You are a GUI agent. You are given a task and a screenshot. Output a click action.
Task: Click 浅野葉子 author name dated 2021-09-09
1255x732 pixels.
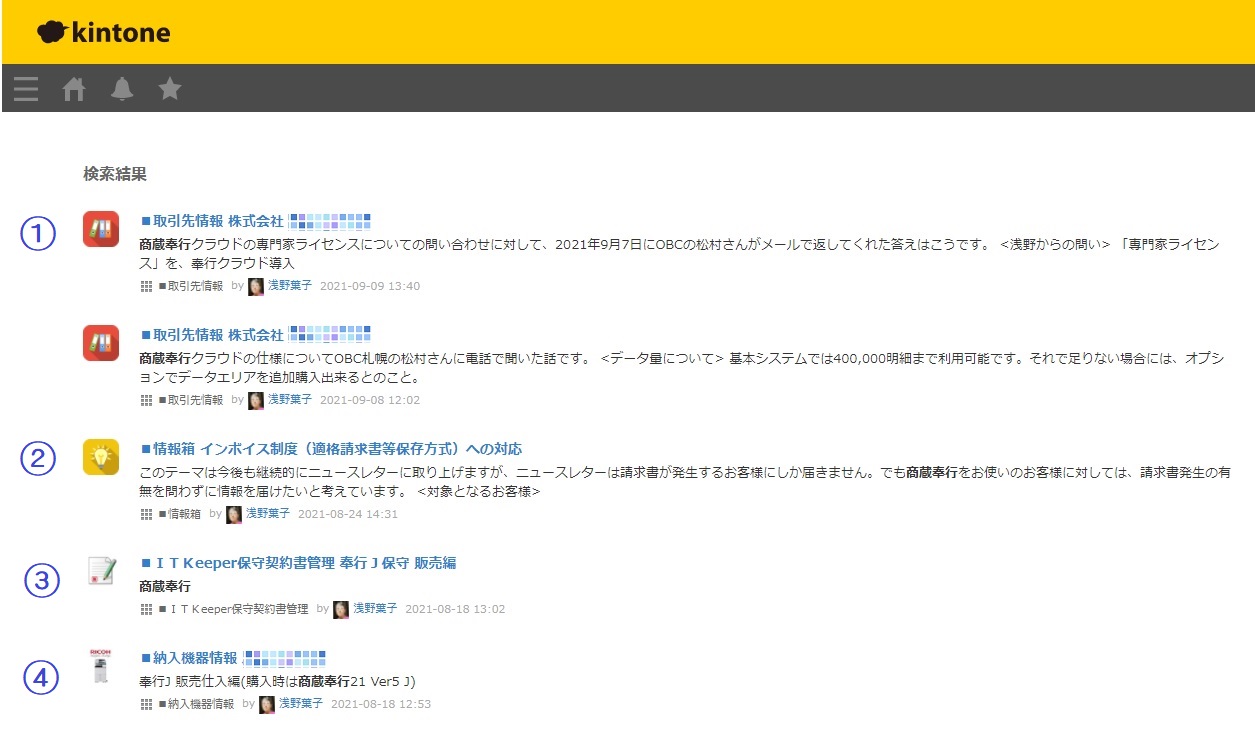pos(289,286)
